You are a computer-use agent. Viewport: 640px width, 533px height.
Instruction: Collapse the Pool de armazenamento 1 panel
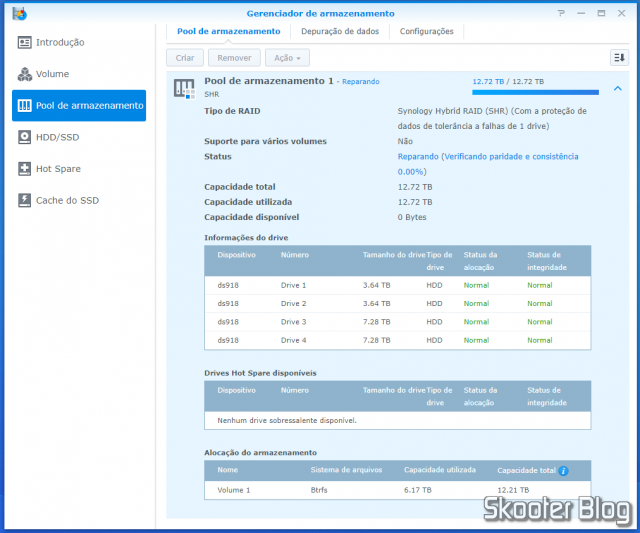[x=618, y=88]
